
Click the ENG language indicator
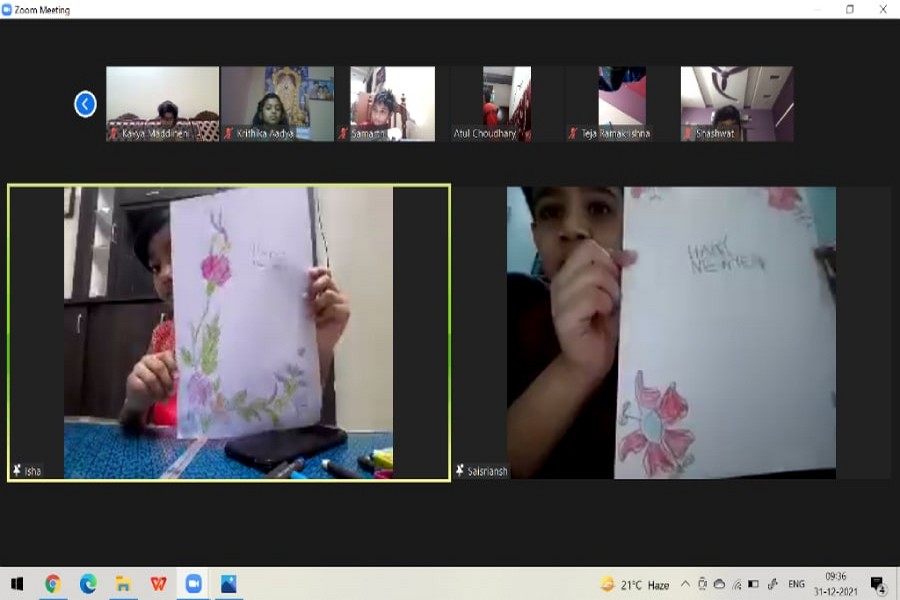coord(796,584)
